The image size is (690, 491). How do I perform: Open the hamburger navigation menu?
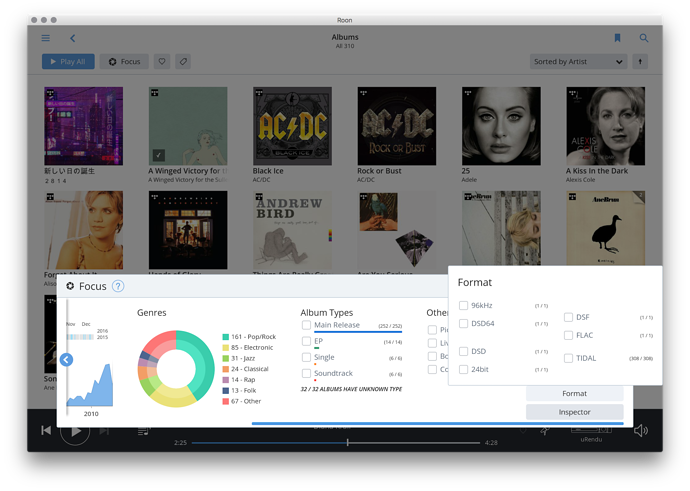45,38
